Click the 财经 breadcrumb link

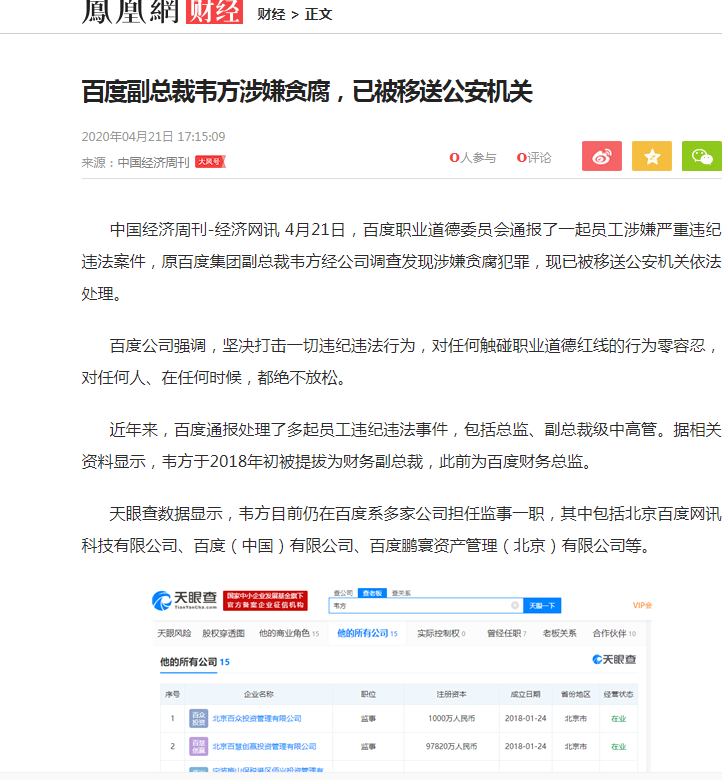[271, 14]
